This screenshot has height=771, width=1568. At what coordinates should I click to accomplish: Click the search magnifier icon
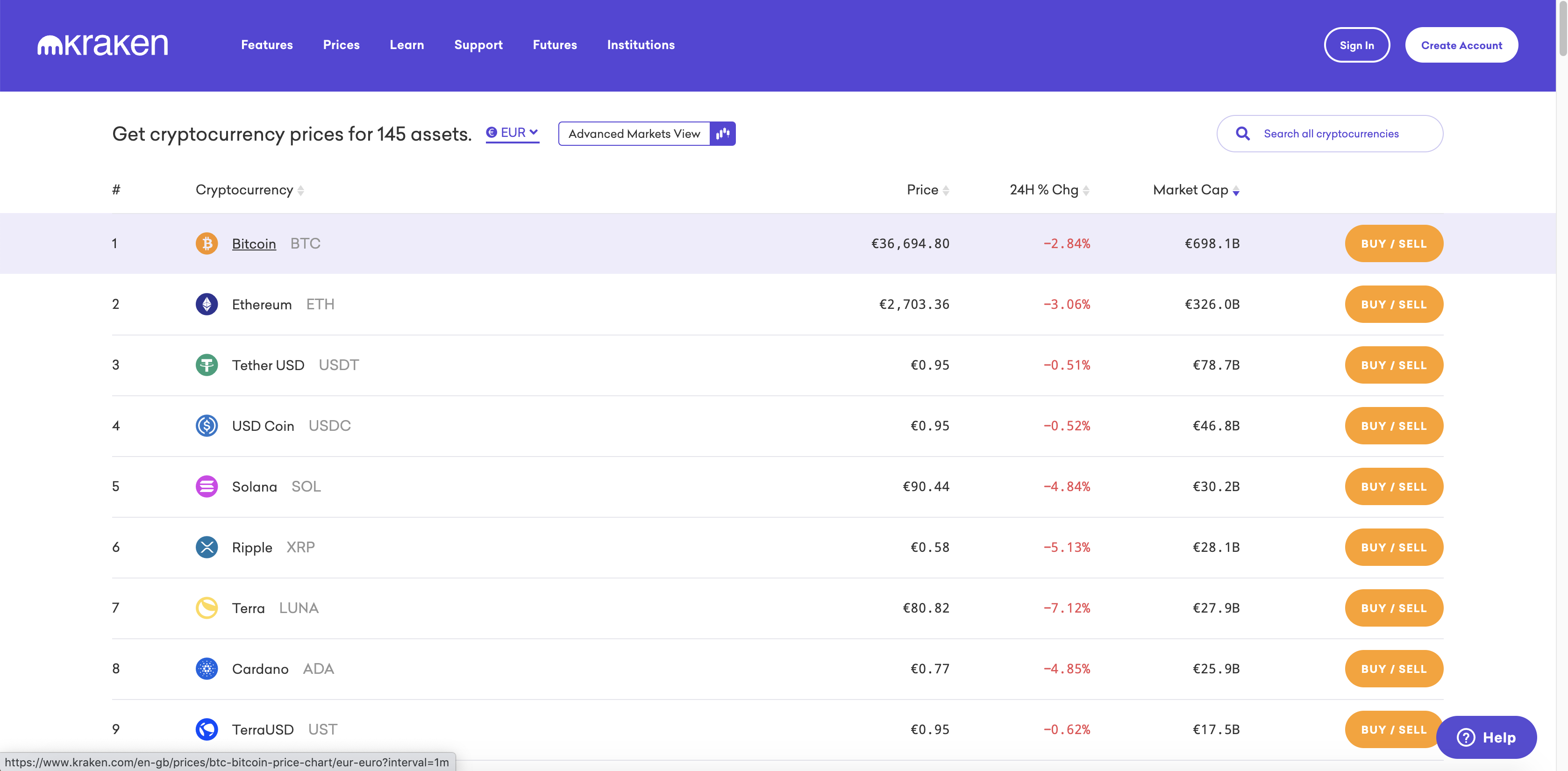pos(1242,134)
